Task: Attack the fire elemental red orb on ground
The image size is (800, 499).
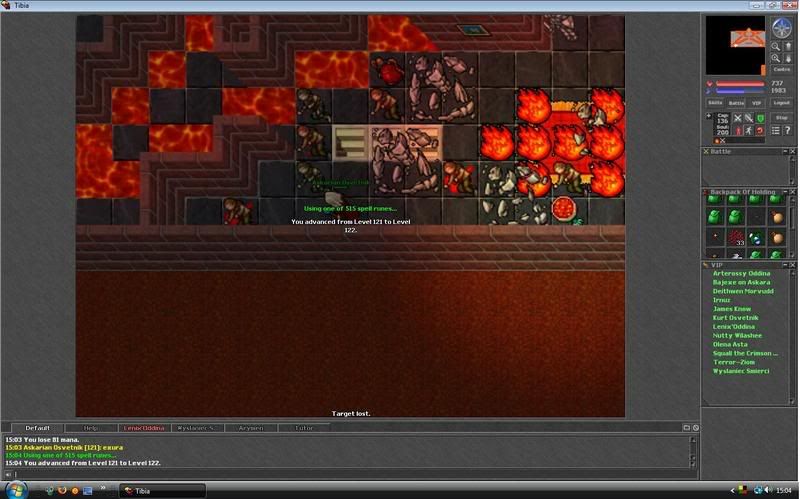Action: 563,208
